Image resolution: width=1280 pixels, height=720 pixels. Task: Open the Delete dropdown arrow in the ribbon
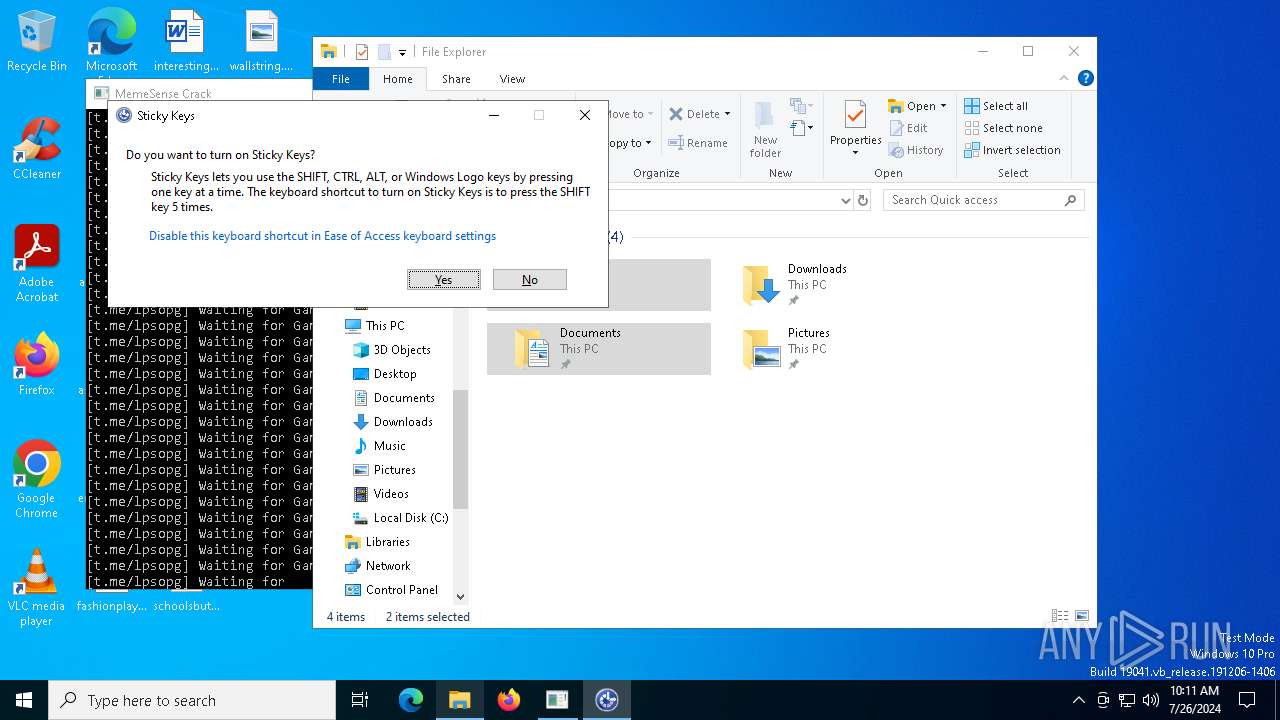pos(727,114)
